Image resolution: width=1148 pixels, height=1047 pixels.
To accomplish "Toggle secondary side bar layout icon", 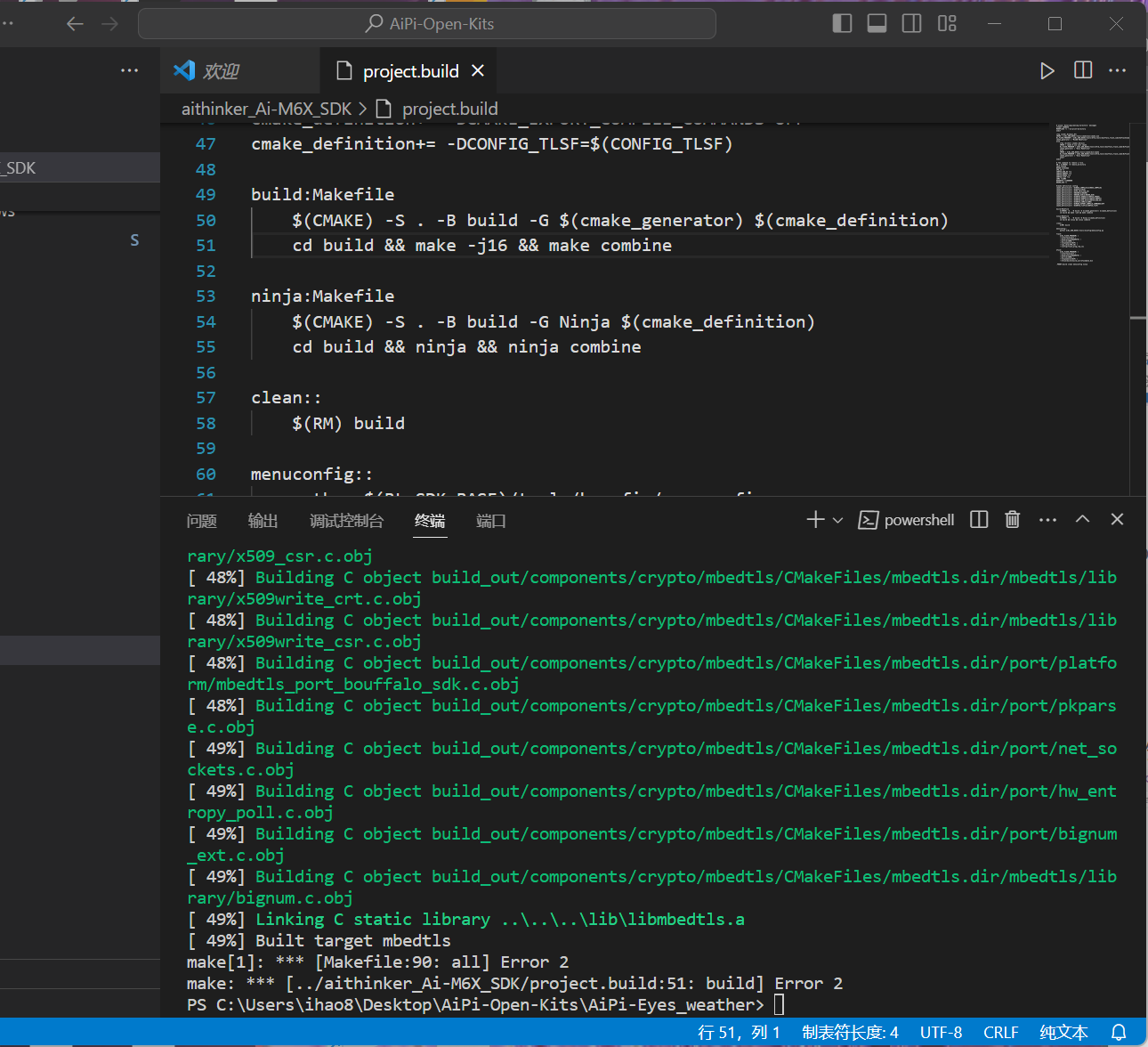I will point(911,23).
